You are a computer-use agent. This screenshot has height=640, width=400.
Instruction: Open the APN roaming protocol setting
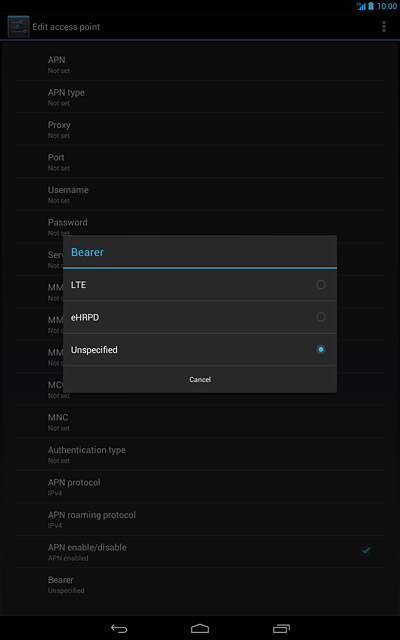200,519
